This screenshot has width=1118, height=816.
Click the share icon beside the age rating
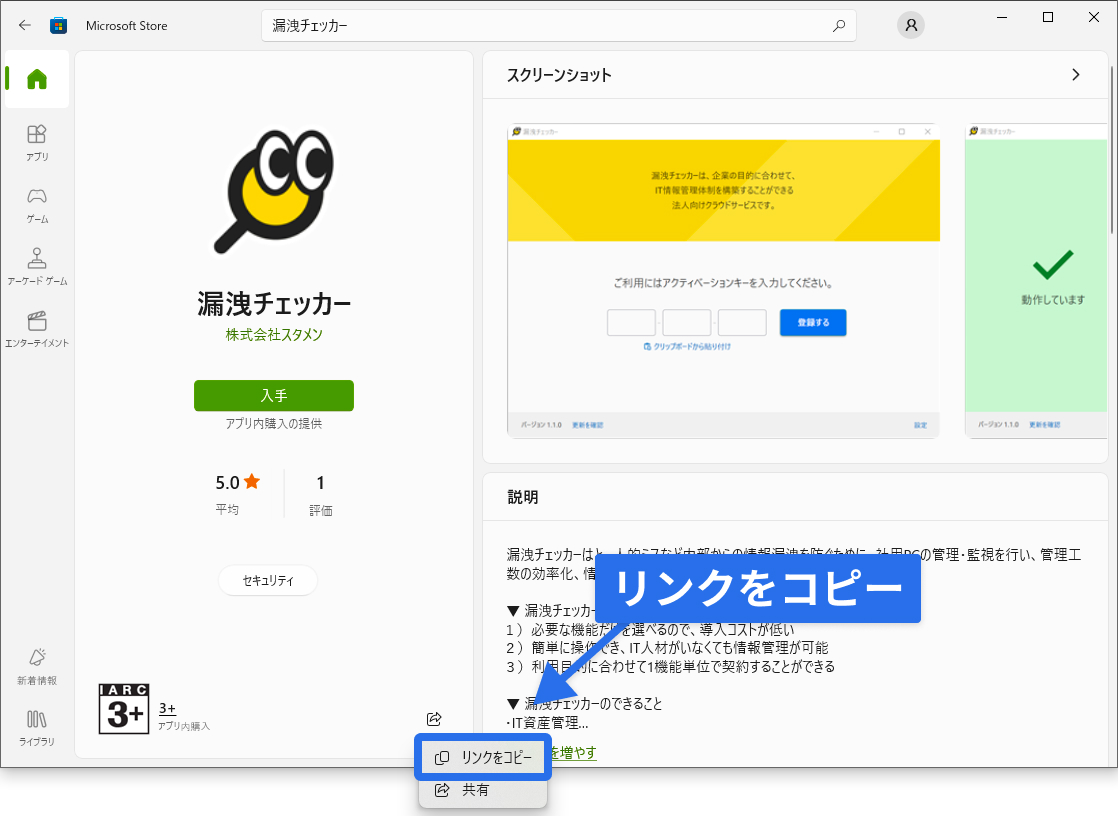tap(434, 719)
